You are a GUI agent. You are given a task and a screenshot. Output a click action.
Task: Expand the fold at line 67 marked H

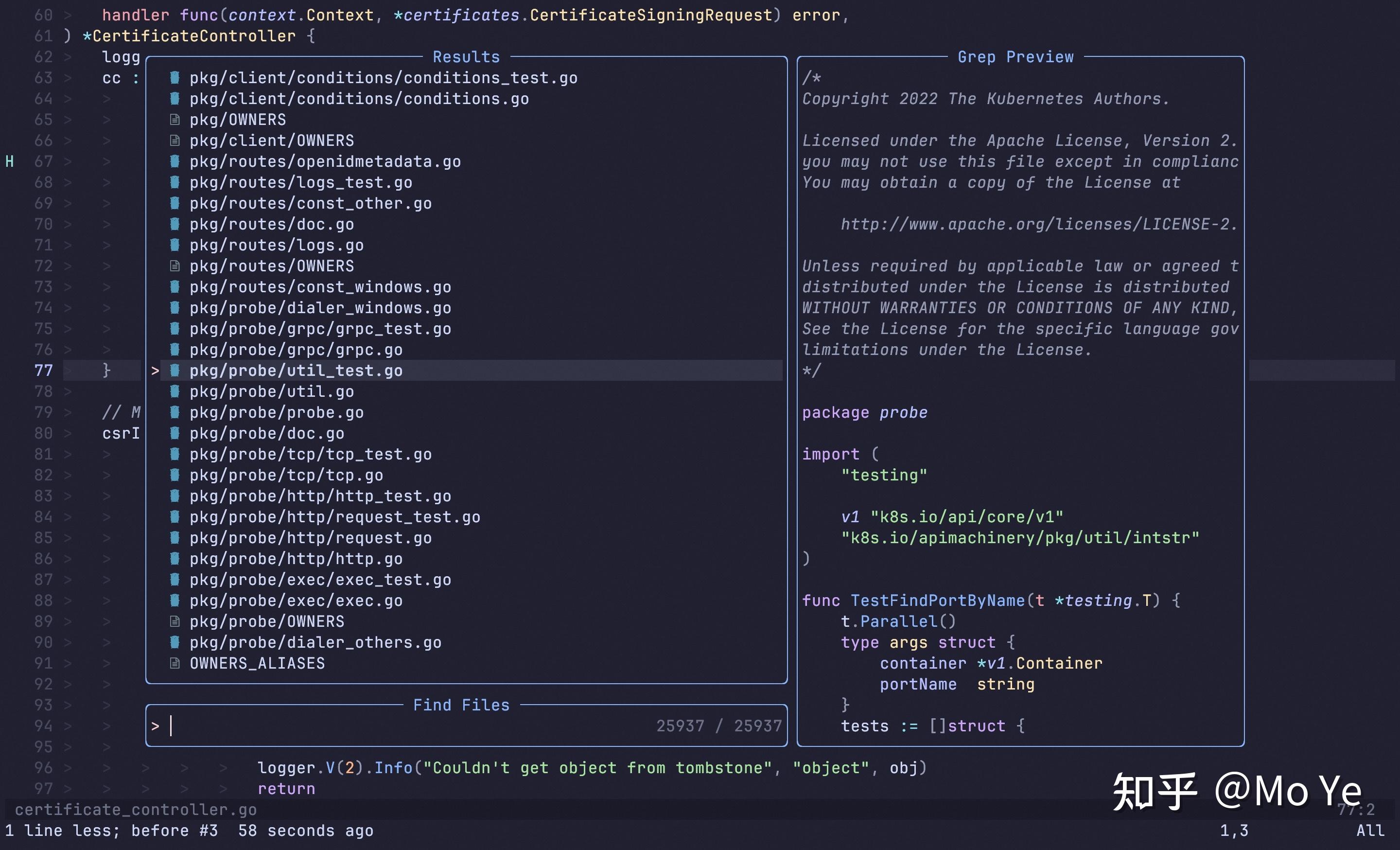coord(68,161)
